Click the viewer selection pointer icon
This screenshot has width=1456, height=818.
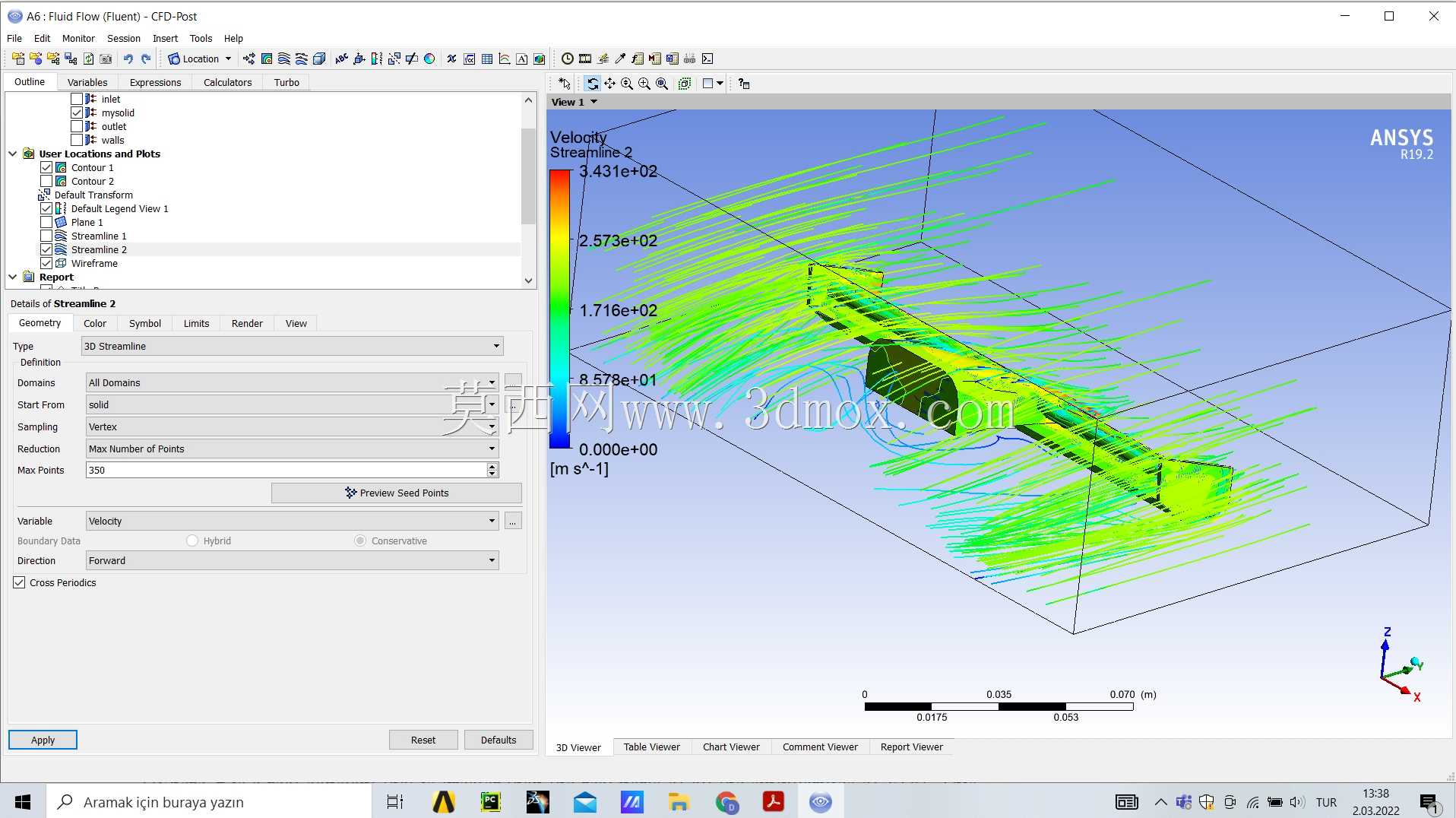click(564, 84)
